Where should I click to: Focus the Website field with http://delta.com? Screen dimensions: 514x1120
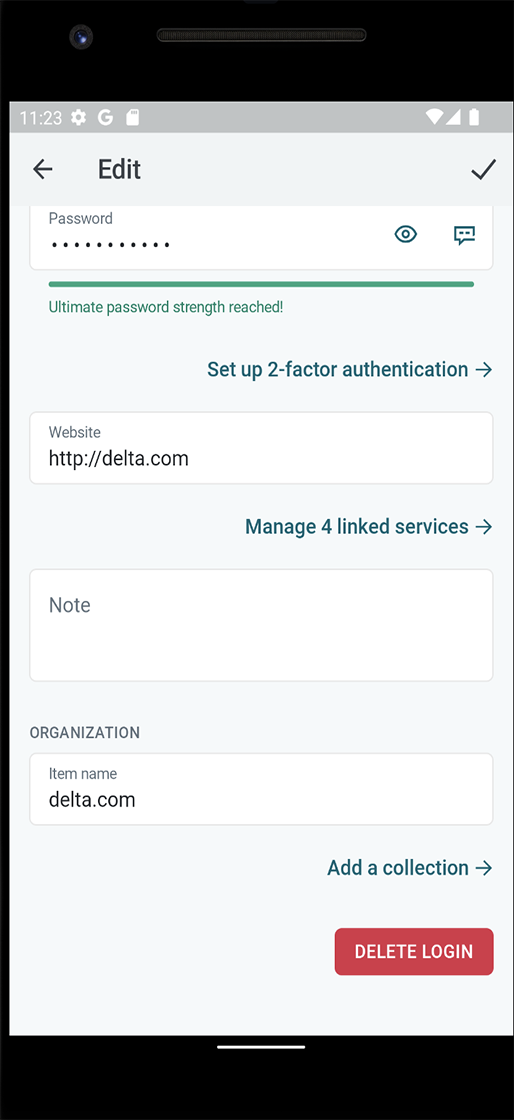(261, 448)
